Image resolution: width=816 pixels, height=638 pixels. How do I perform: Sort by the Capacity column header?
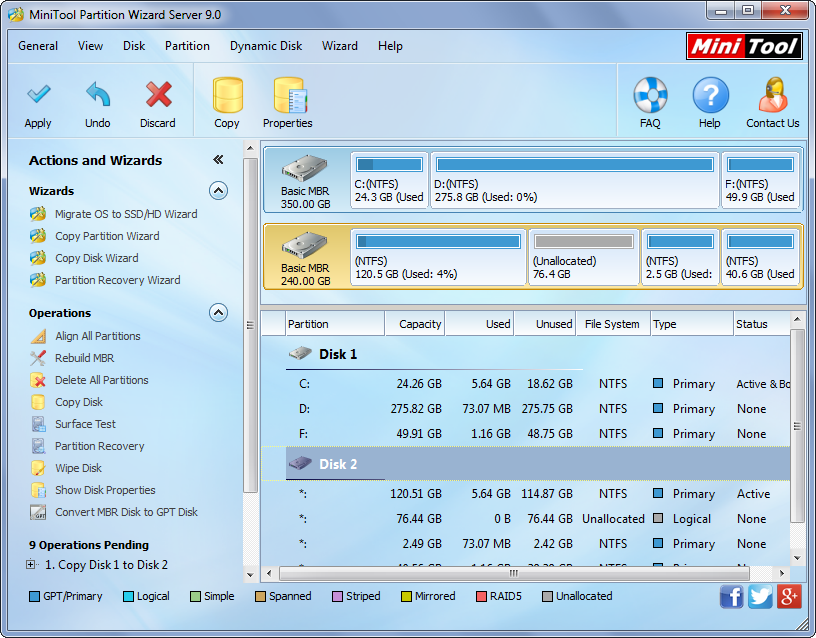tap(415, 324)
